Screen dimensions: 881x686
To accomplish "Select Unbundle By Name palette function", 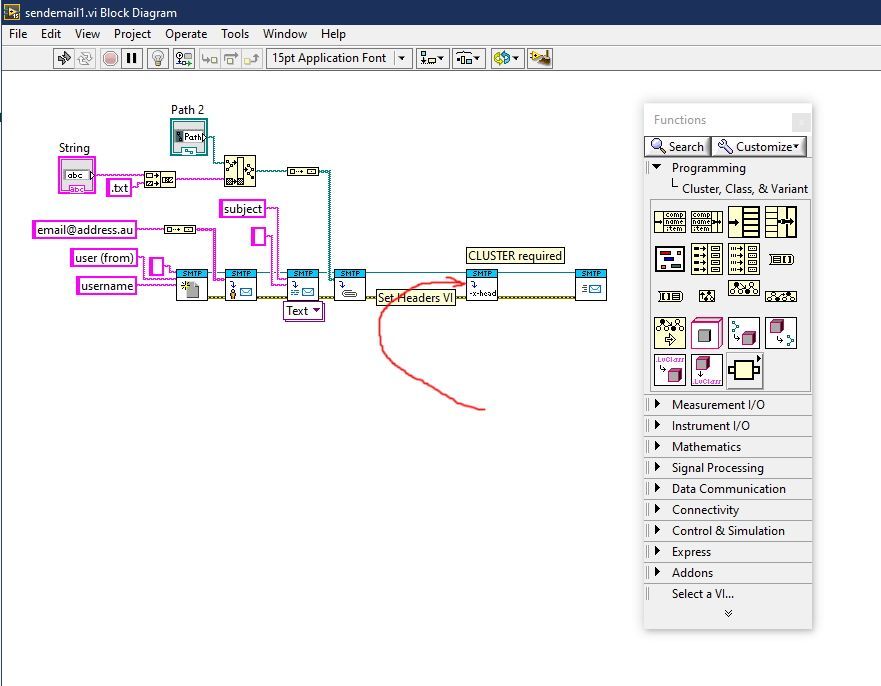I will 670,222.
